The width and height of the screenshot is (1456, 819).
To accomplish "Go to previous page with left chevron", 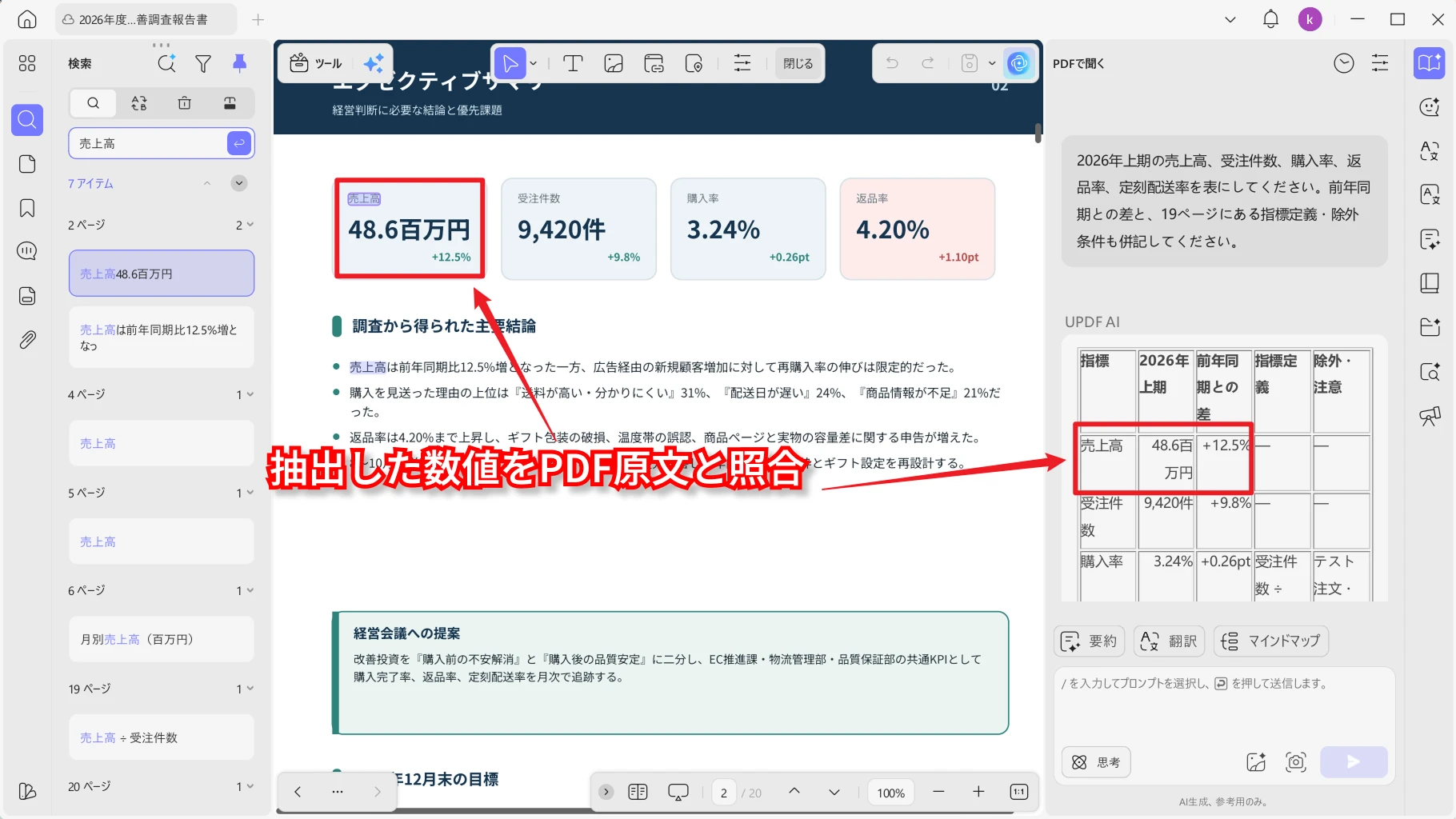I will [x=298, y=792].
